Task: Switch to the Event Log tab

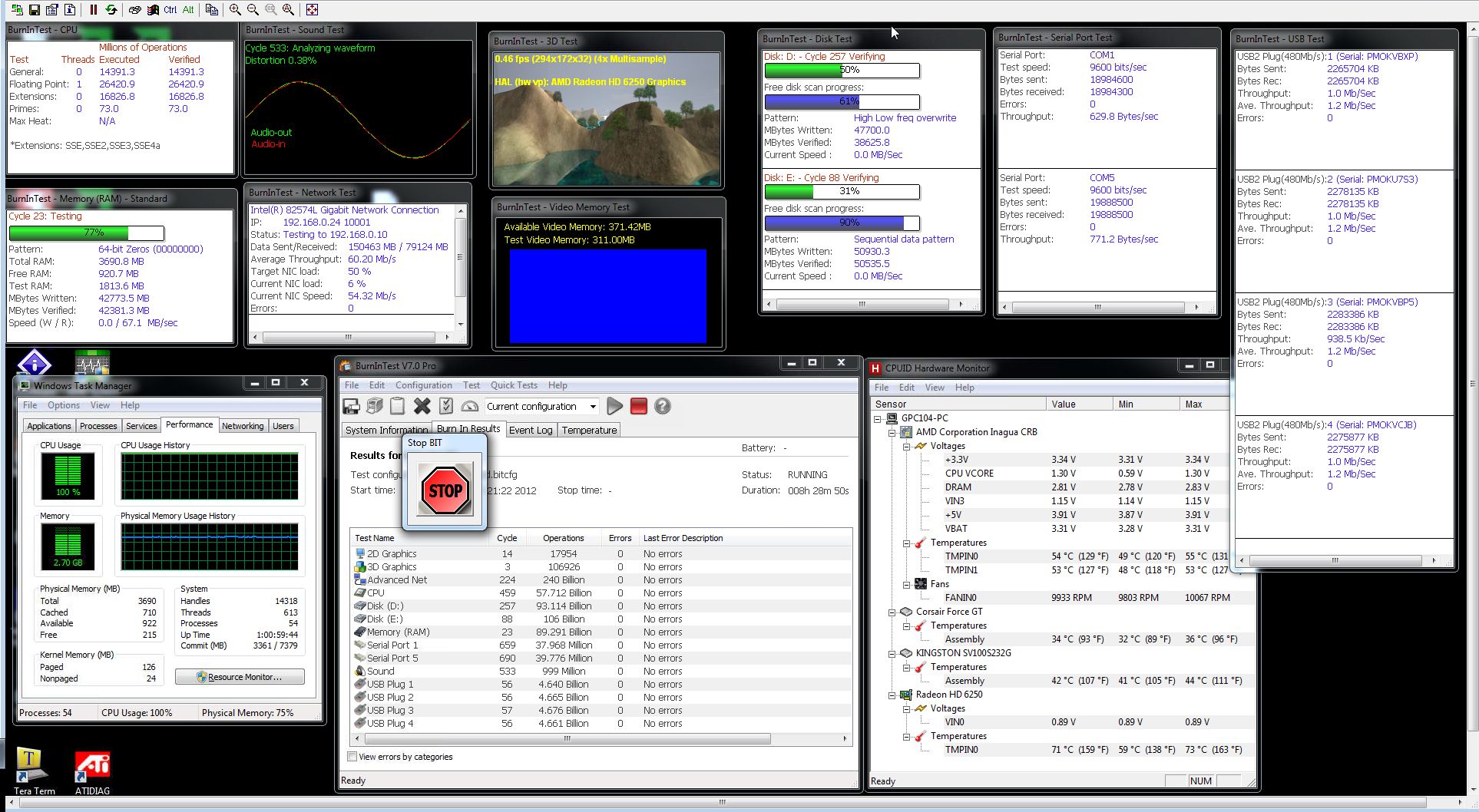Action: tap(530, 430)
